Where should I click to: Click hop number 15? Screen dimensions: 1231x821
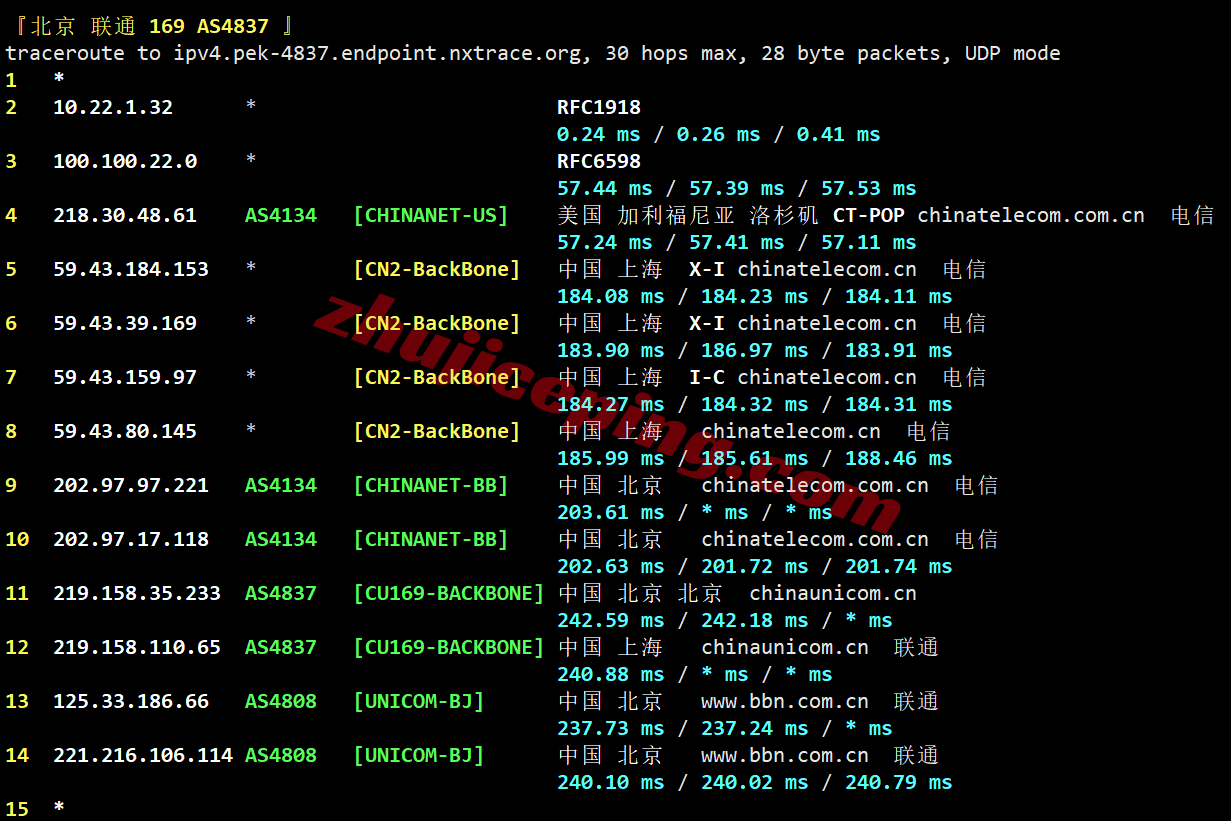click(x=17, y=808)
